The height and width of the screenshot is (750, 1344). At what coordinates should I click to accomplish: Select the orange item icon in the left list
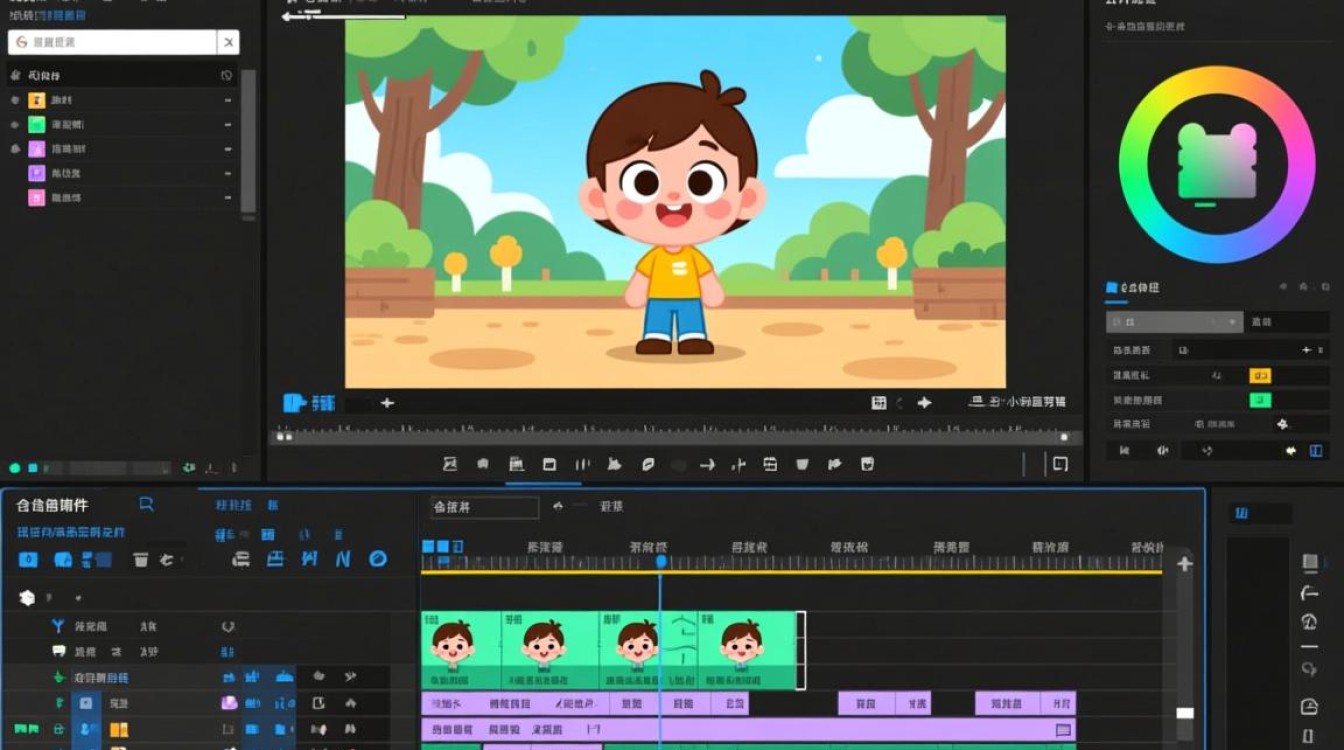[x=37, y=100]
